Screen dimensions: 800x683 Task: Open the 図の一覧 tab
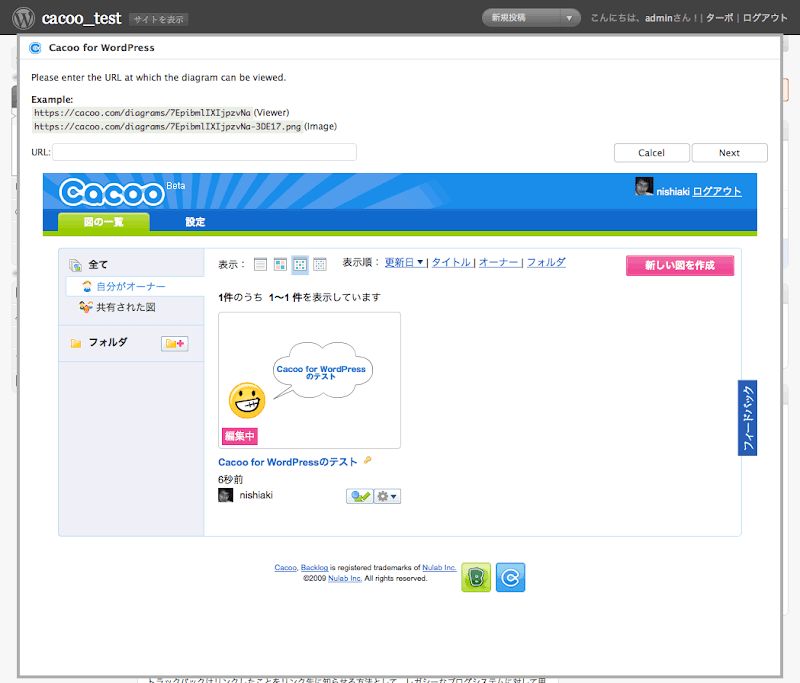(104, 222)
